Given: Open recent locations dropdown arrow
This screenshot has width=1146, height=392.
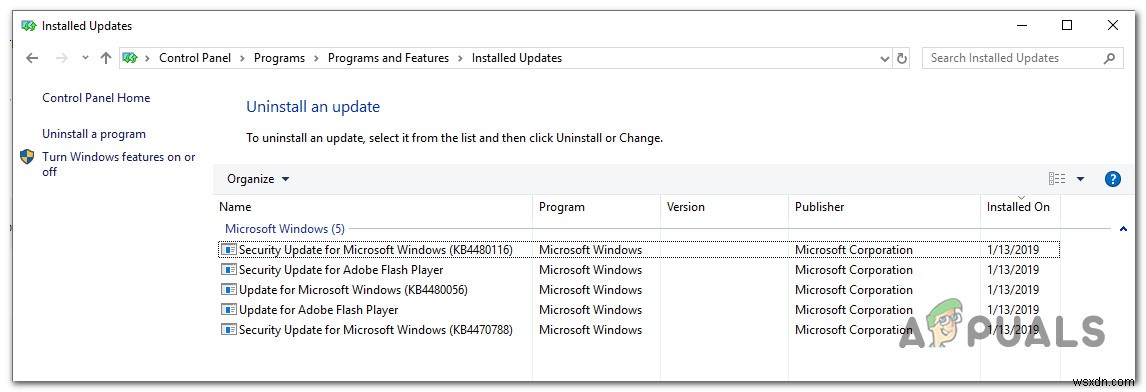Looking at the screenshot, I should point(85,58).
